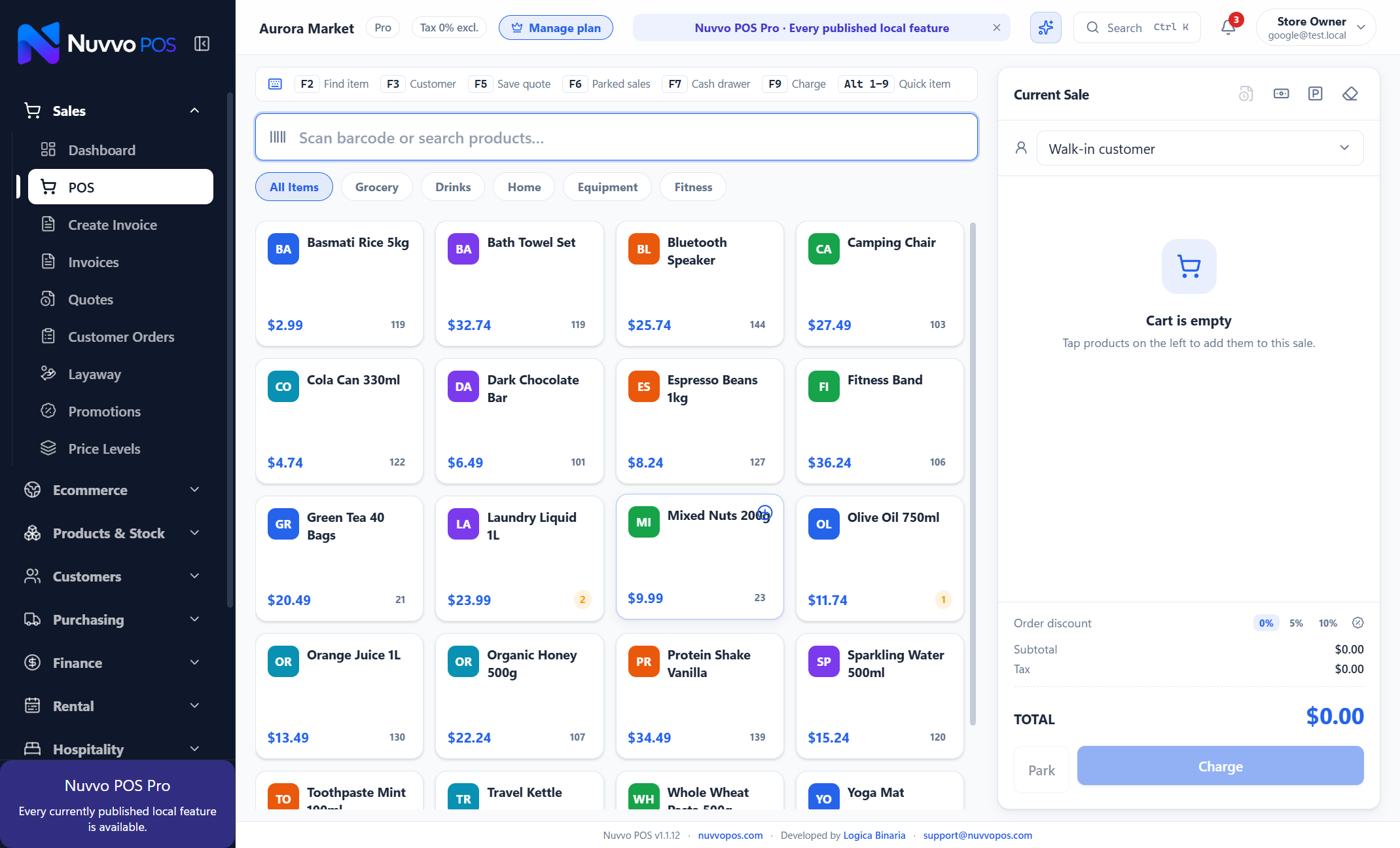Expand the Customers section

point(111,576)
